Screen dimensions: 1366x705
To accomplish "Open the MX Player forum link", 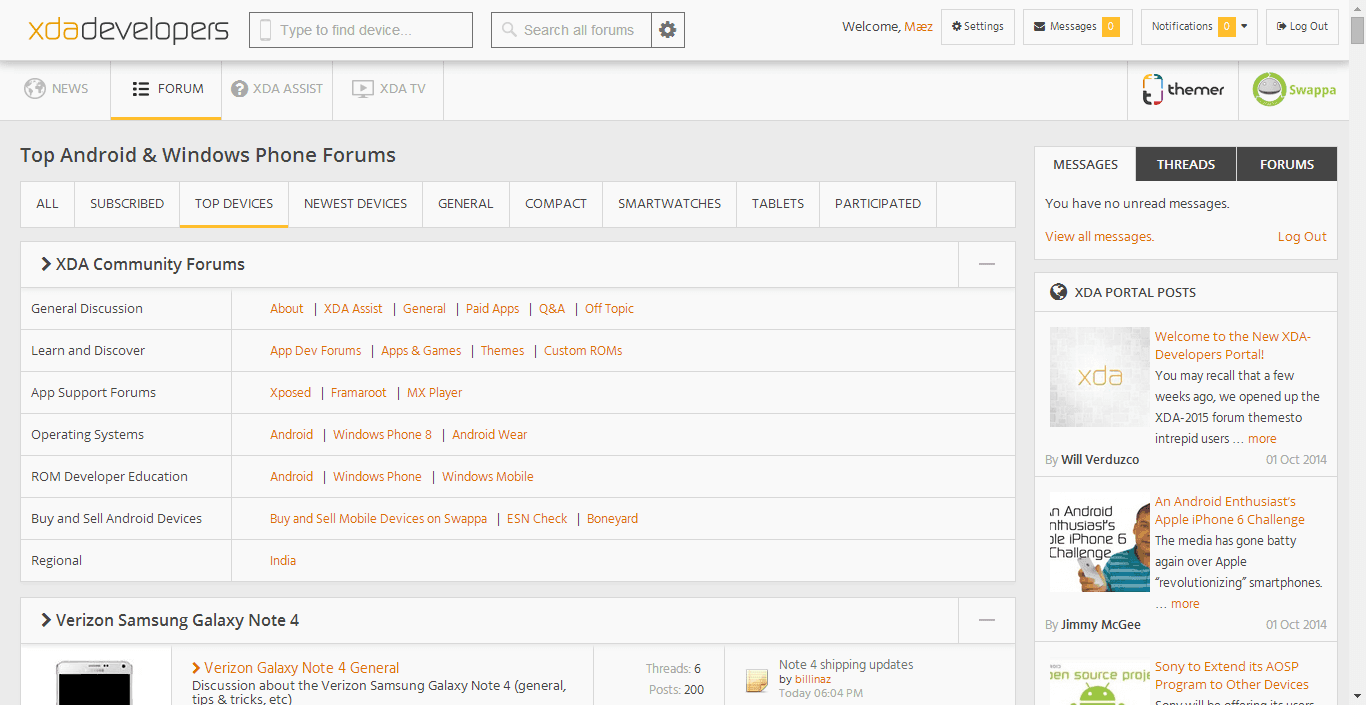I will [x=434, y=393].
